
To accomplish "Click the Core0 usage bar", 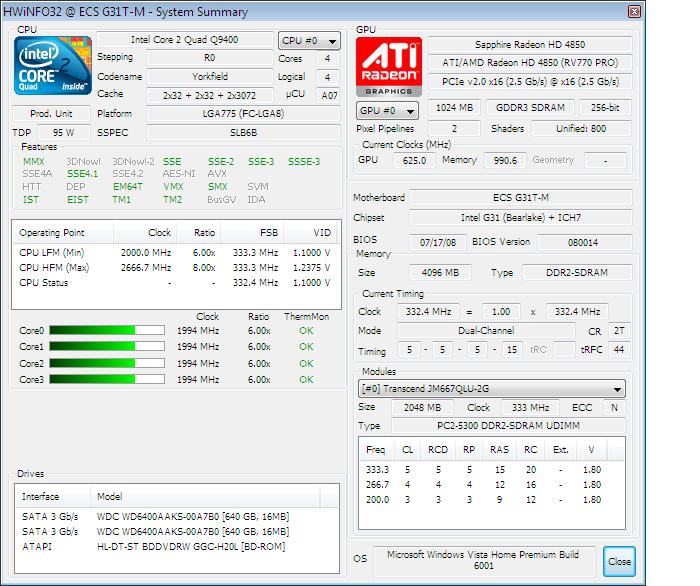I will (107, 330).
